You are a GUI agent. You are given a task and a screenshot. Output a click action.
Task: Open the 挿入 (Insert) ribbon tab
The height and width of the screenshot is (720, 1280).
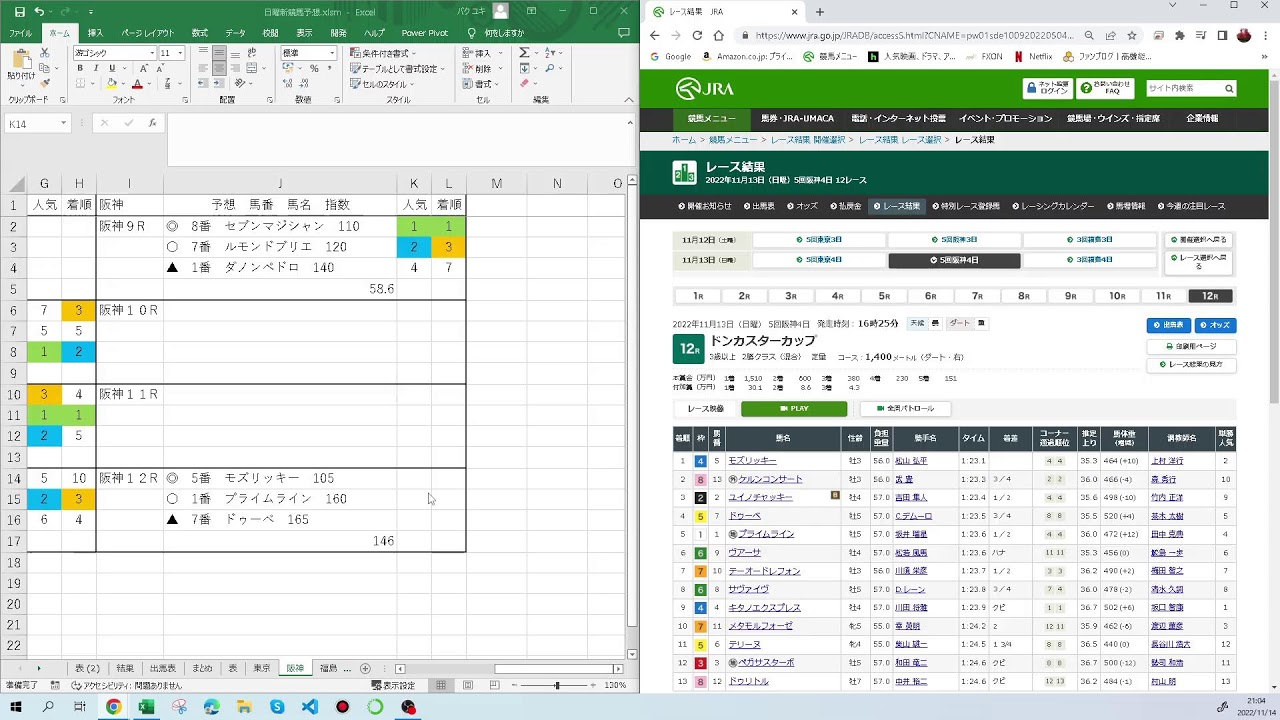pos(95,33)
